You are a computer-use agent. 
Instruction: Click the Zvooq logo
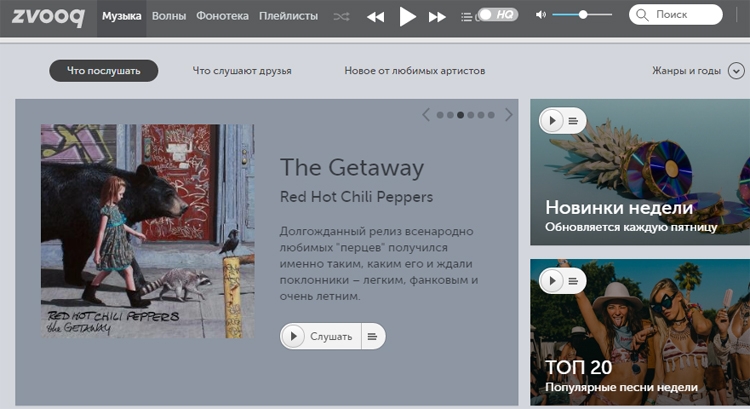click(x=47, y=16)
